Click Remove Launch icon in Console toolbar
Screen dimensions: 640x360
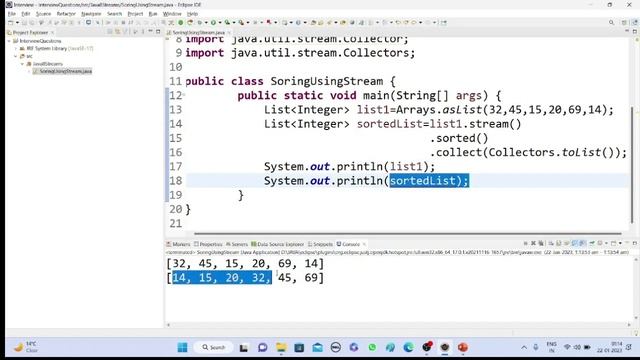pyautogui.click(x=533, y=243)
